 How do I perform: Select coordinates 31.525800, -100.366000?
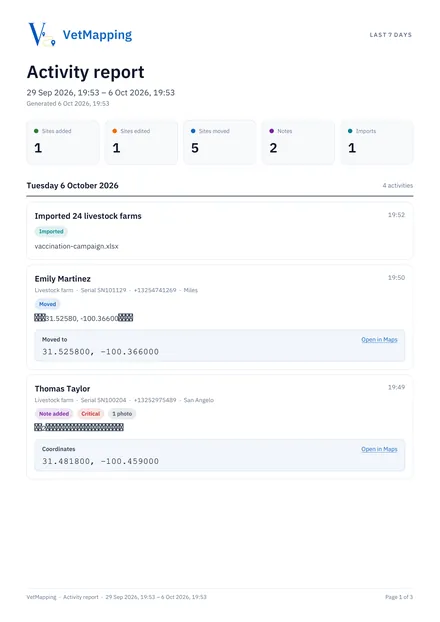coord(100,352)
